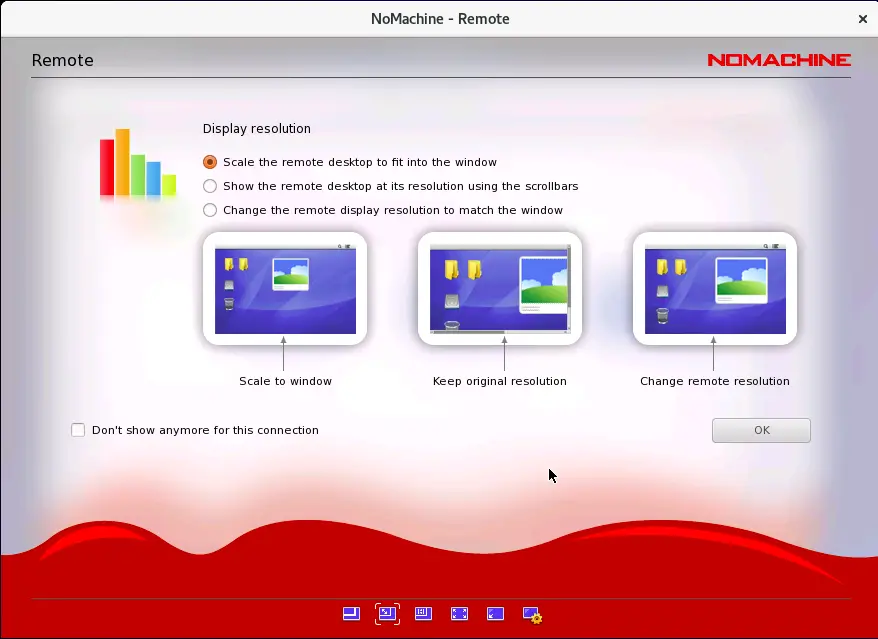Click the fullscreen four-arrows icon
The height and width of the screenshot is (639, 878).
click(x=459, y=614)
